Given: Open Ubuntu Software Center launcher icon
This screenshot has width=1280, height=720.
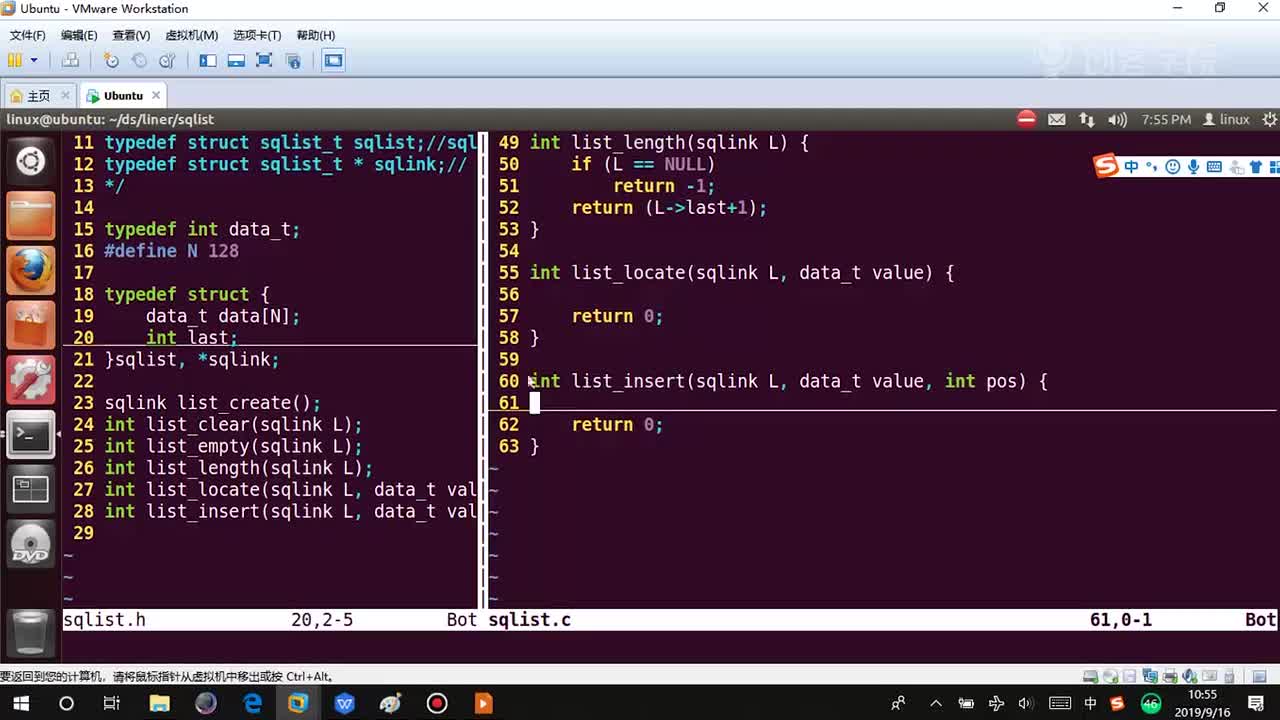Looking at the screenshot, I should (x=31, y=325).
